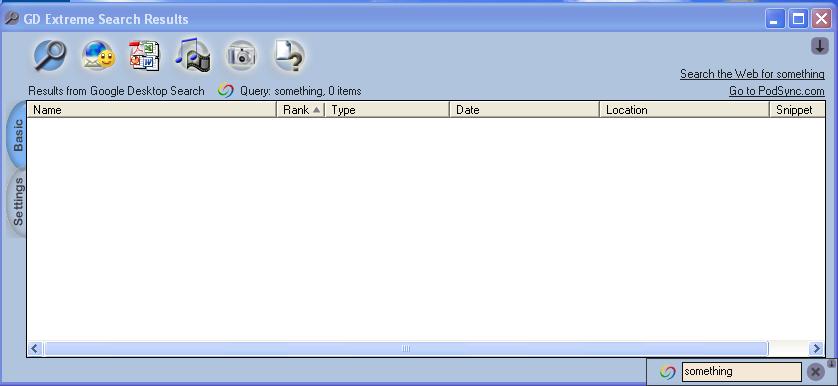Screen dimensions: 838x386
Task: Click the tiny arrow above the clear button
Action: tap(832, 364)
